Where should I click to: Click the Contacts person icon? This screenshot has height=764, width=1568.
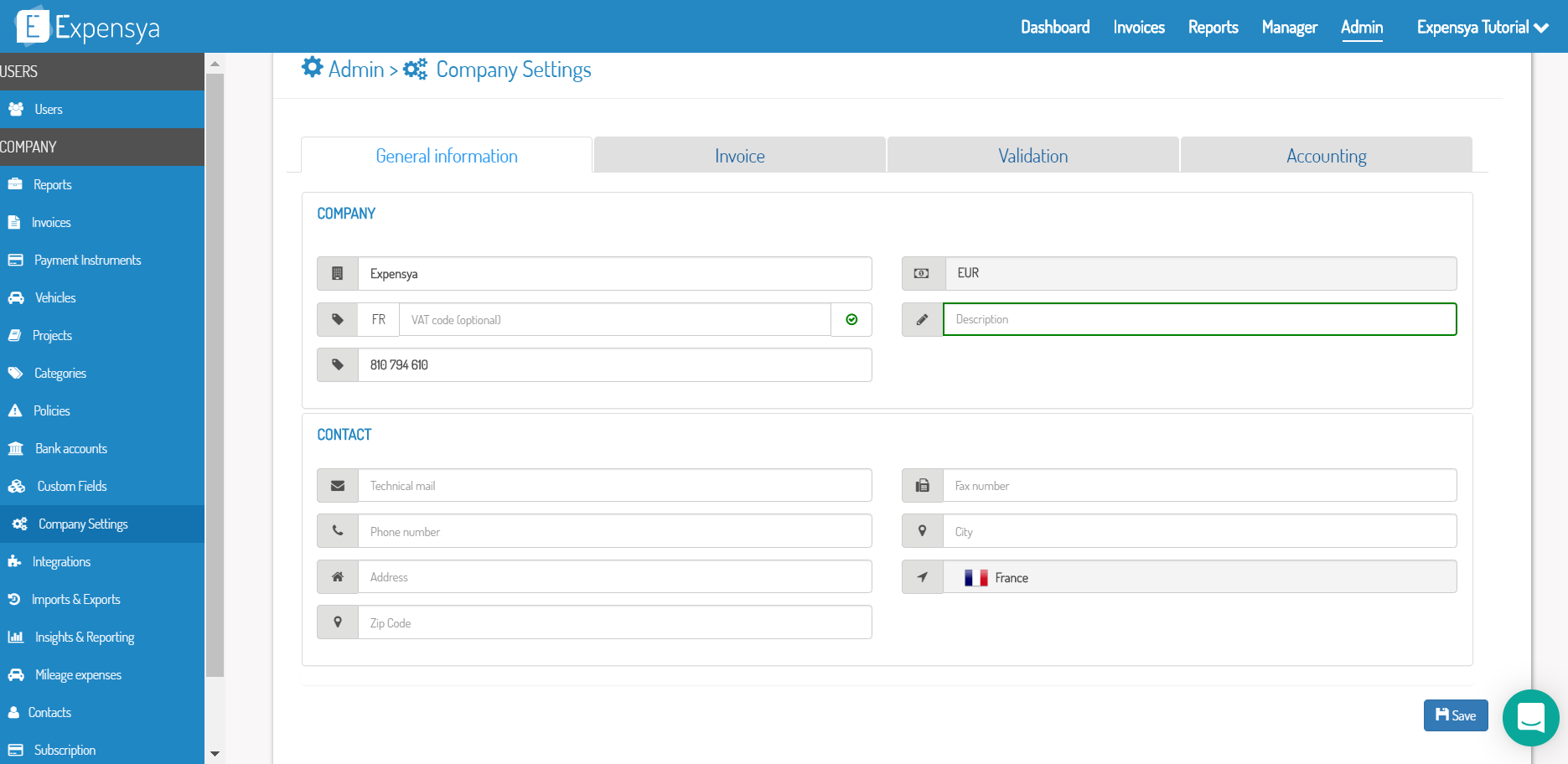(13, 712)
